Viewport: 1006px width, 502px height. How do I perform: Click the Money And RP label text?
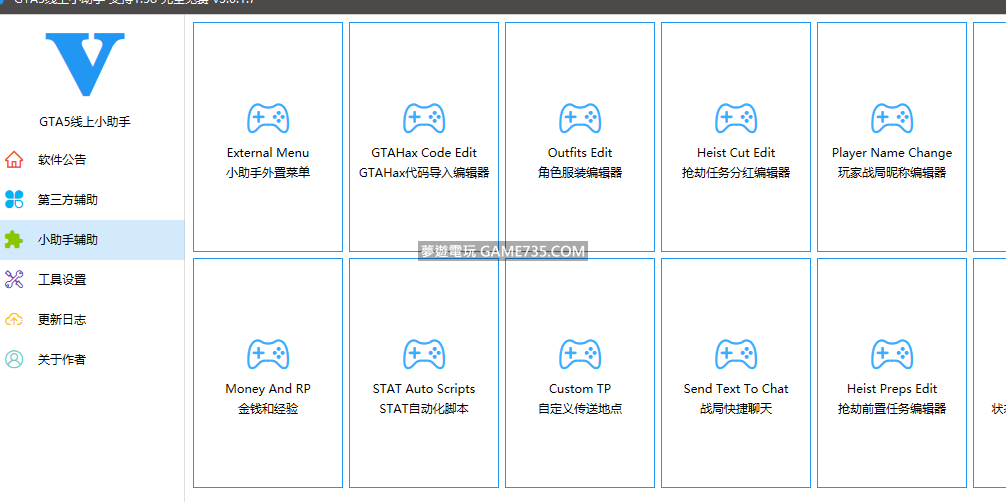[268, 389]
